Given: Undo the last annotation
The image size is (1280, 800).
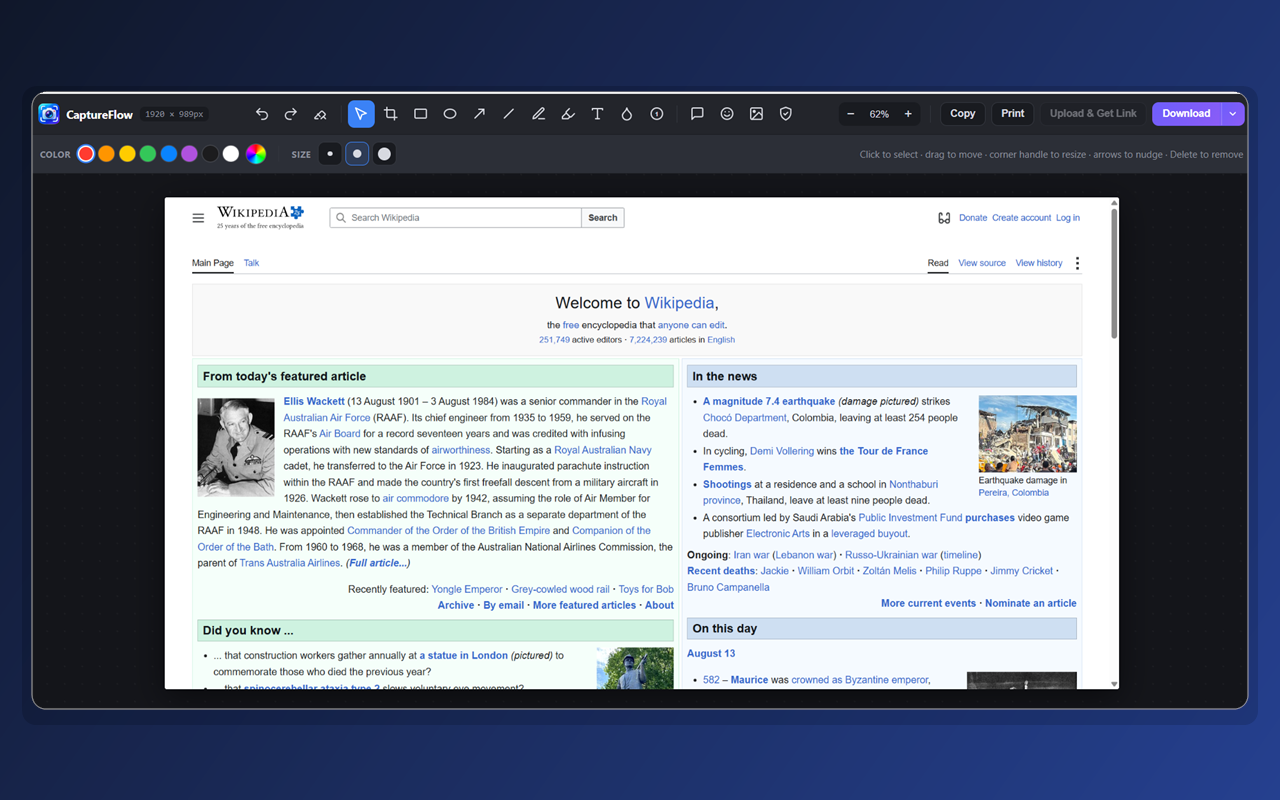Looking at the screenshot, I should 262,114.
